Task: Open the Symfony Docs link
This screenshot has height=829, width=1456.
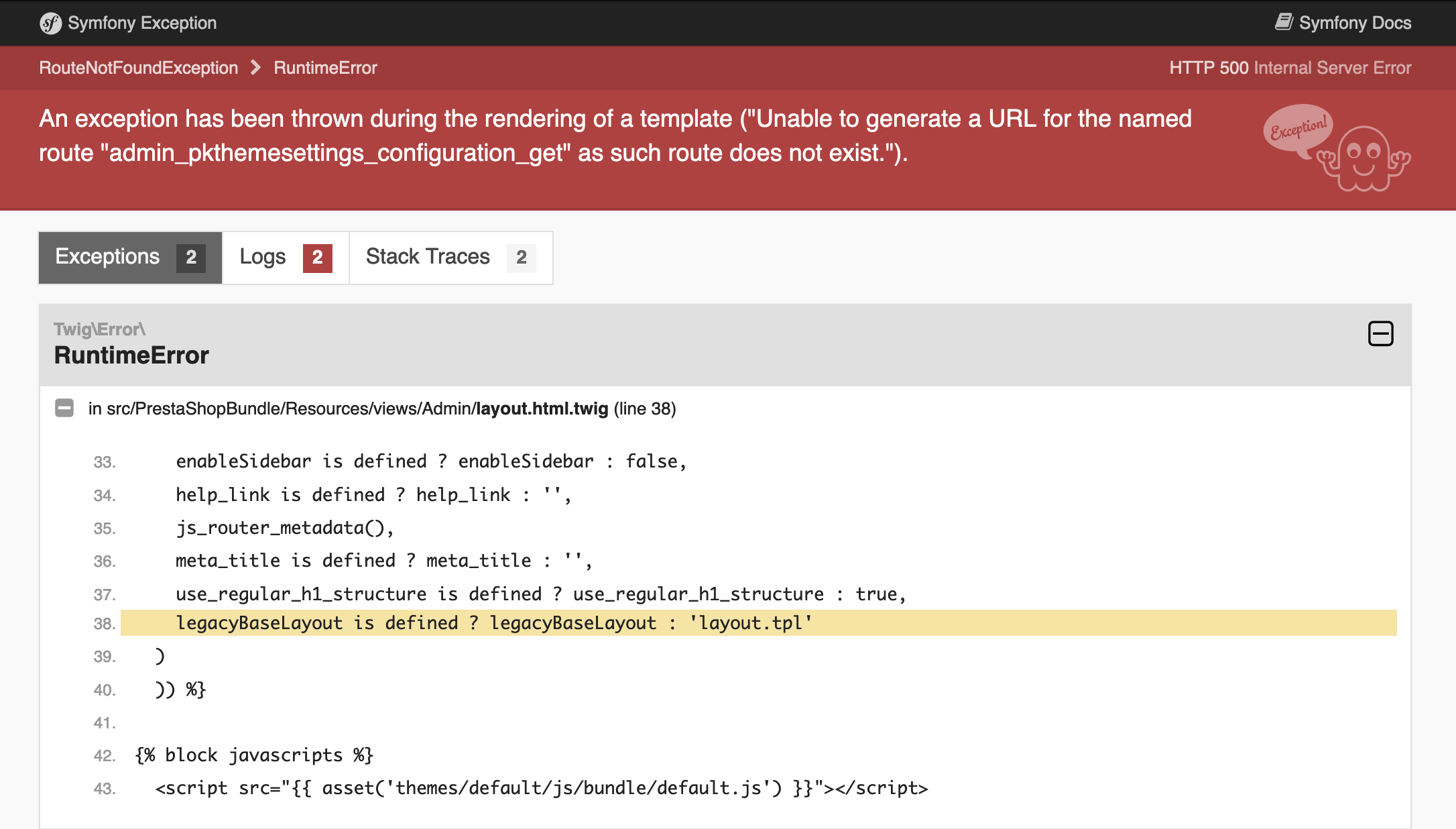Action: point(1354,23)
